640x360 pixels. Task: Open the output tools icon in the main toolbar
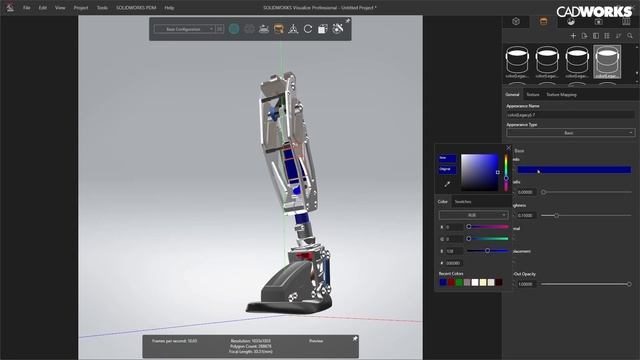tap(322, 29)
